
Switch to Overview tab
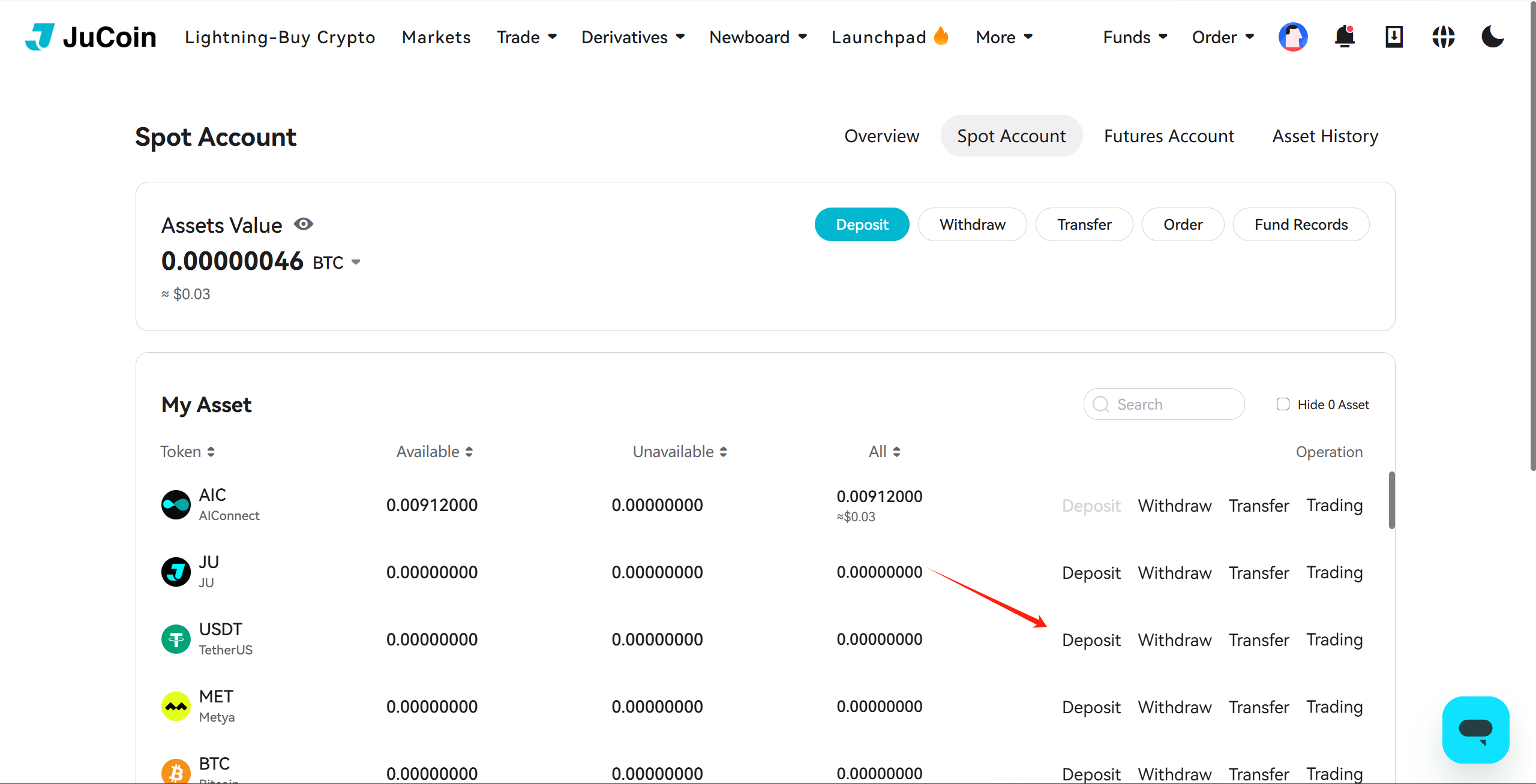coord(881,136)
